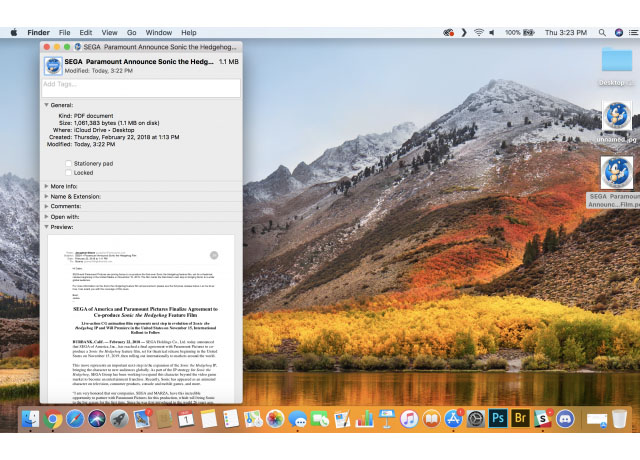Viewport: 640px width, 460px height.
Task: Close the Info window
Action: [x=47, y=47]
